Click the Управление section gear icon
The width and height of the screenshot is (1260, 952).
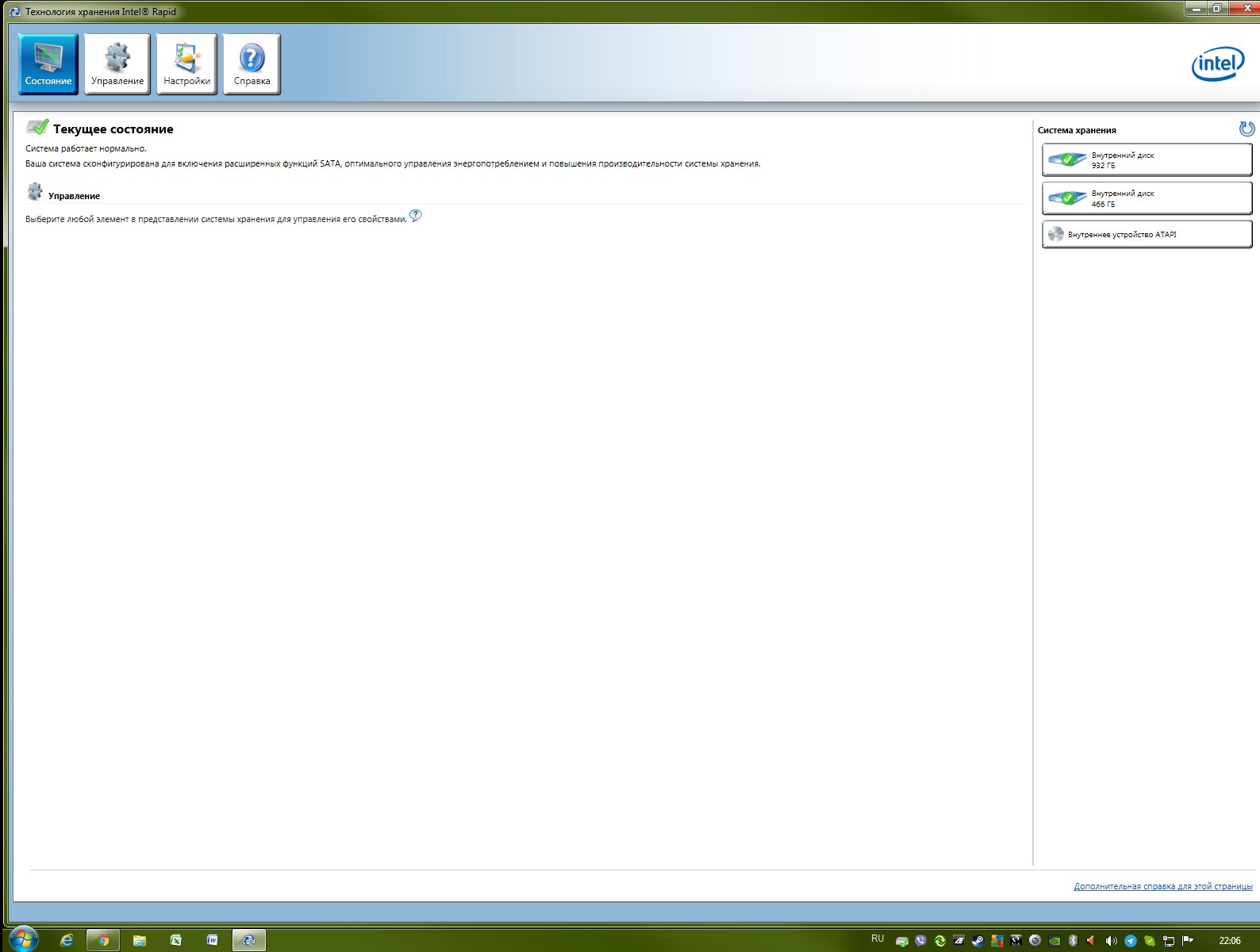pos(35,191)
